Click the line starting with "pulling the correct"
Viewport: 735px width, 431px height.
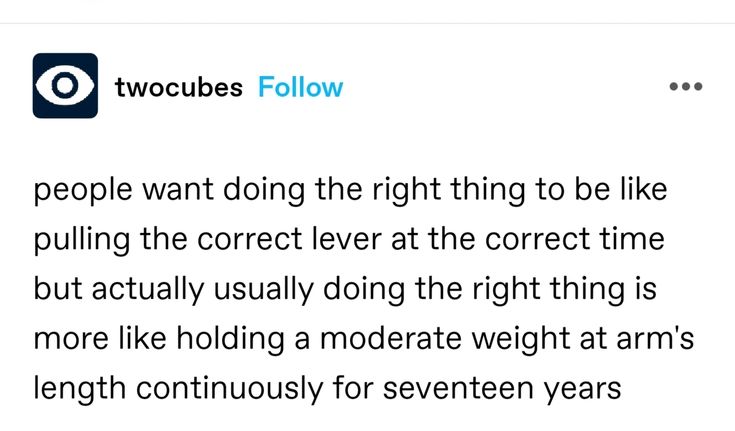350,240
